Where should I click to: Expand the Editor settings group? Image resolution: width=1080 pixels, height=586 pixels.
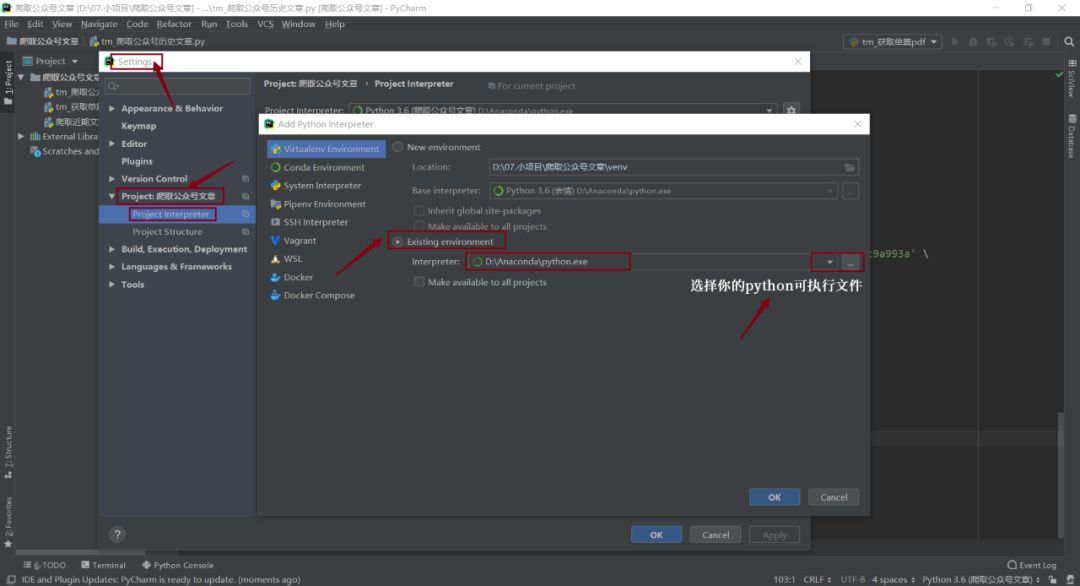coord(112,144)
